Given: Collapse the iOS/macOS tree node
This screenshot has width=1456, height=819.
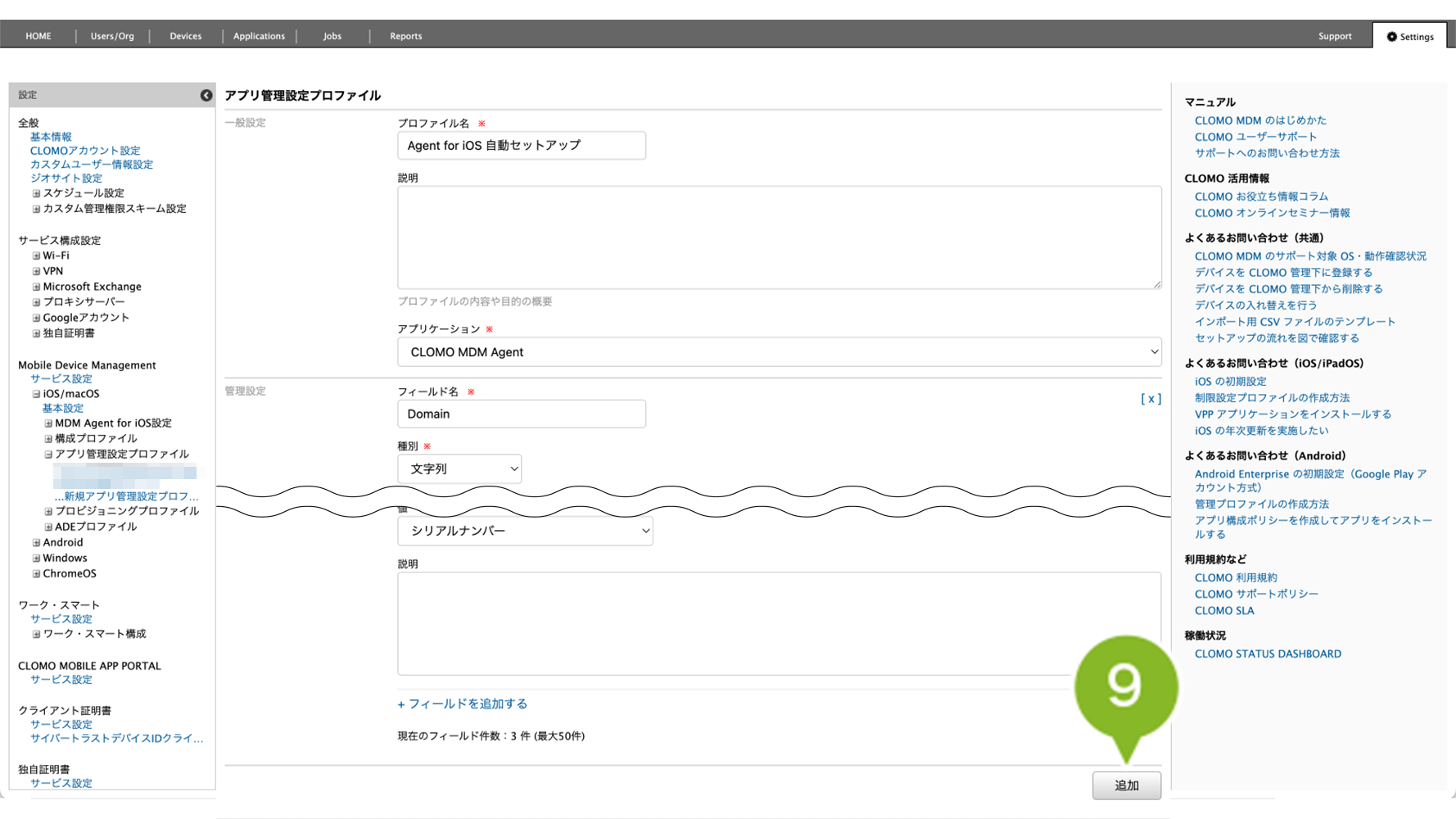Looking at the screenshot, I should click(x=36, y=394).
